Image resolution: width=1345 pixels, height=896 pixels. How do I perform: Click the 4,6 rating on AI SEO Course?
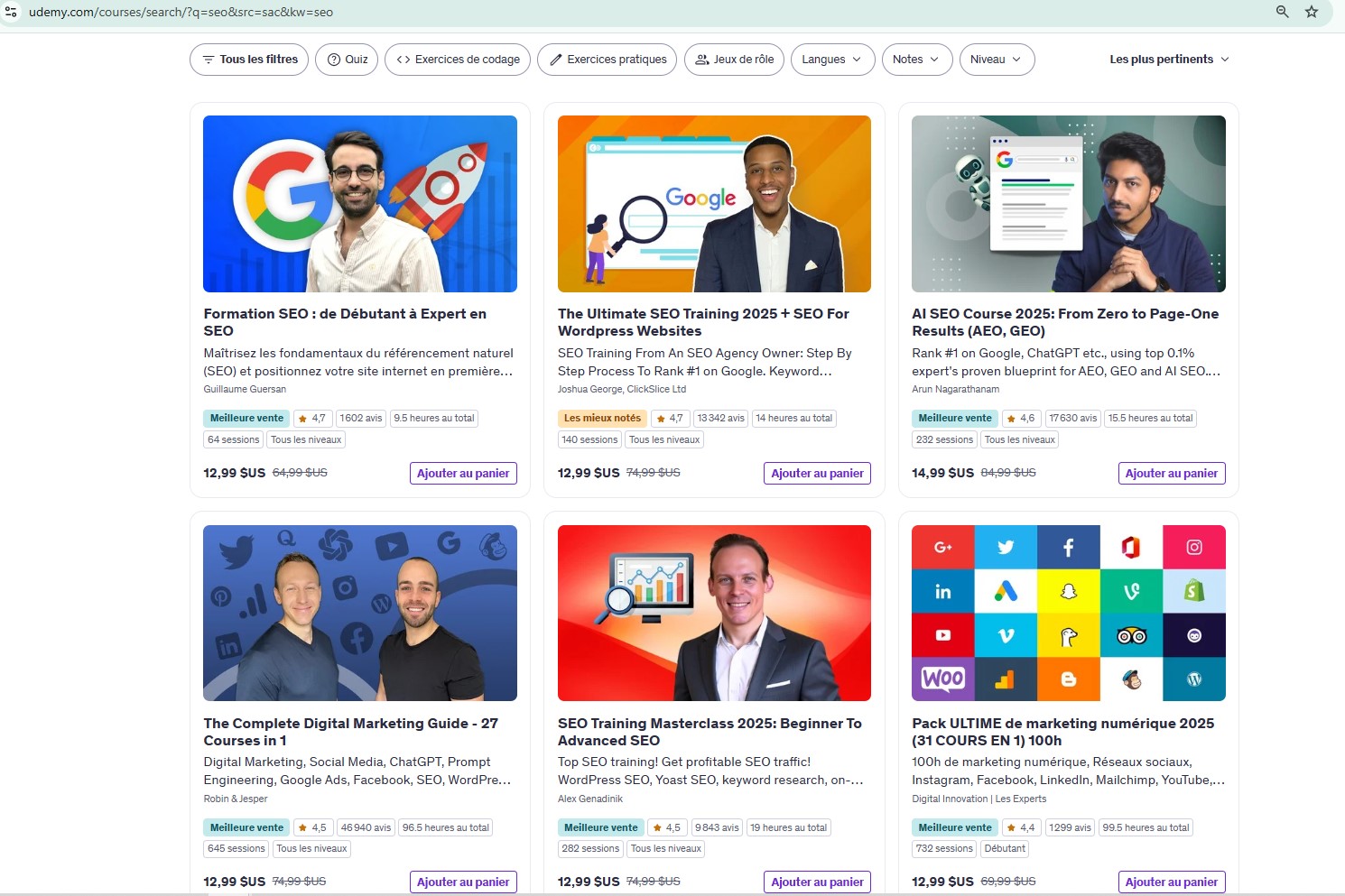click(x=1020, y=418)
